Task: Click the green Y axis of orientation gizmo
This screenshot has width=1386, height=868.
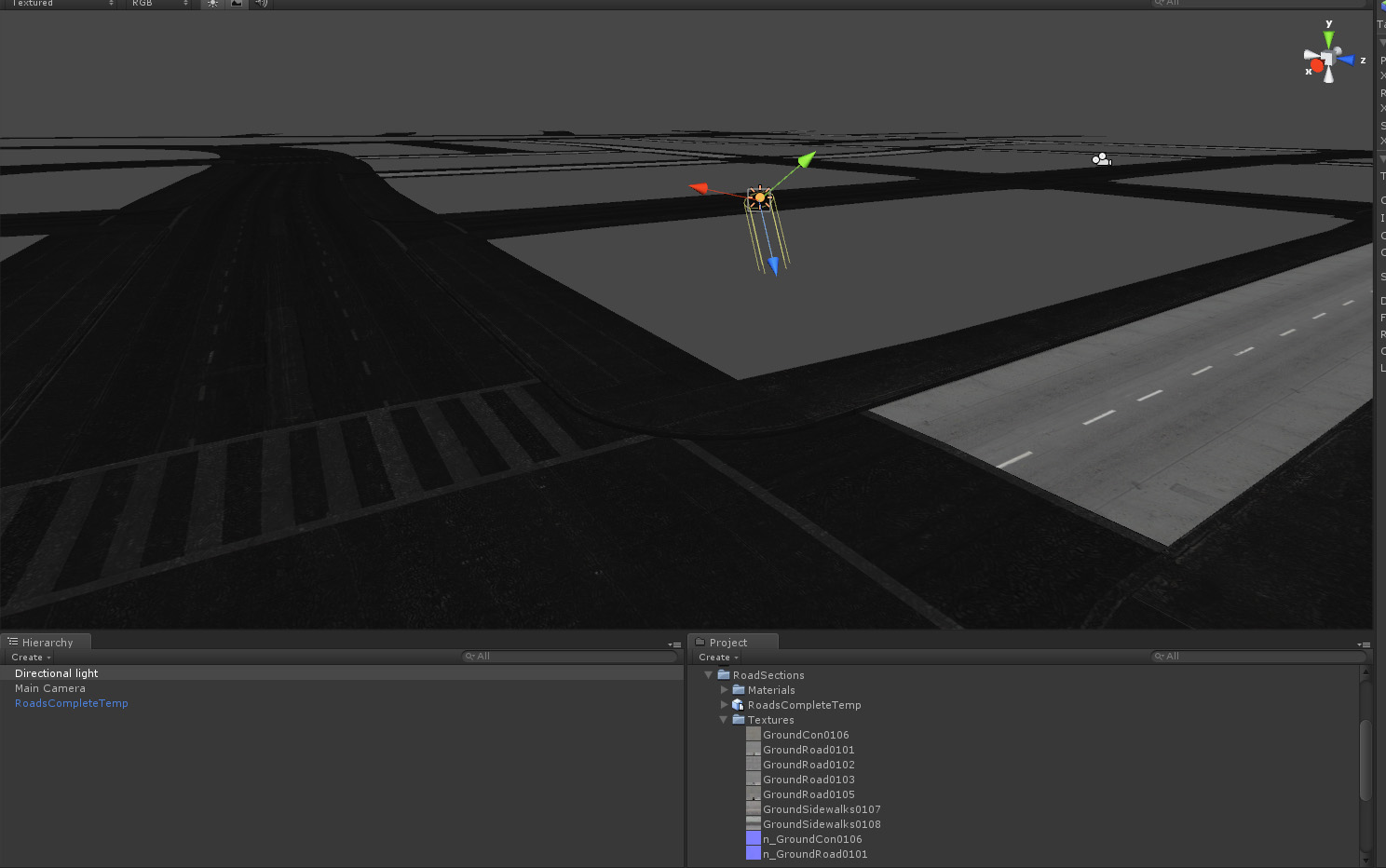Action: [x=1328, y=38]
